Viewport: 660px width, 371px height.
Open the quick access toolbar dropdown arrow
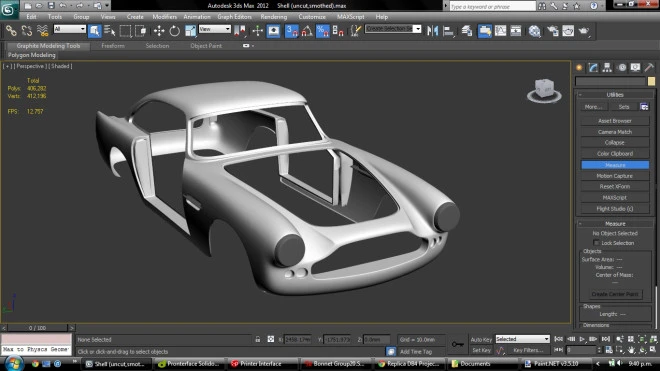(x=107, y=6)
